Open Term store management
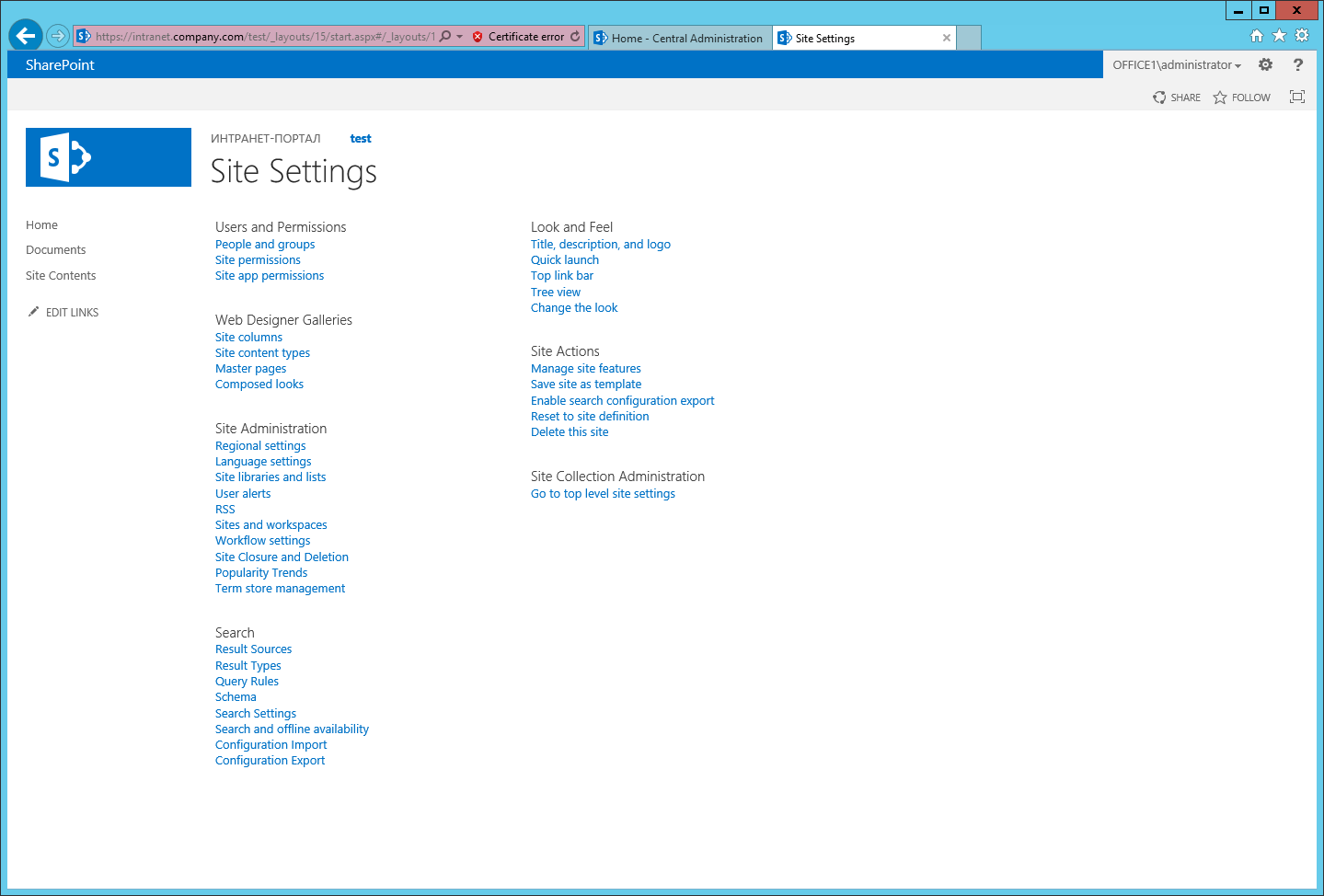Screen dimensions: 1324x896 click(x=281, y=589)
